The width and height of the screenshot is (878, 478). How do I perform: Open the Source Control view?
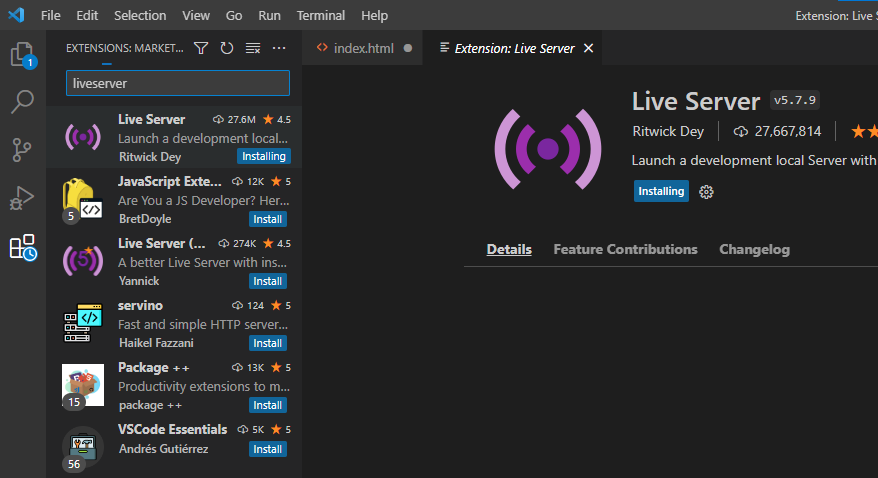click(22, 149)
